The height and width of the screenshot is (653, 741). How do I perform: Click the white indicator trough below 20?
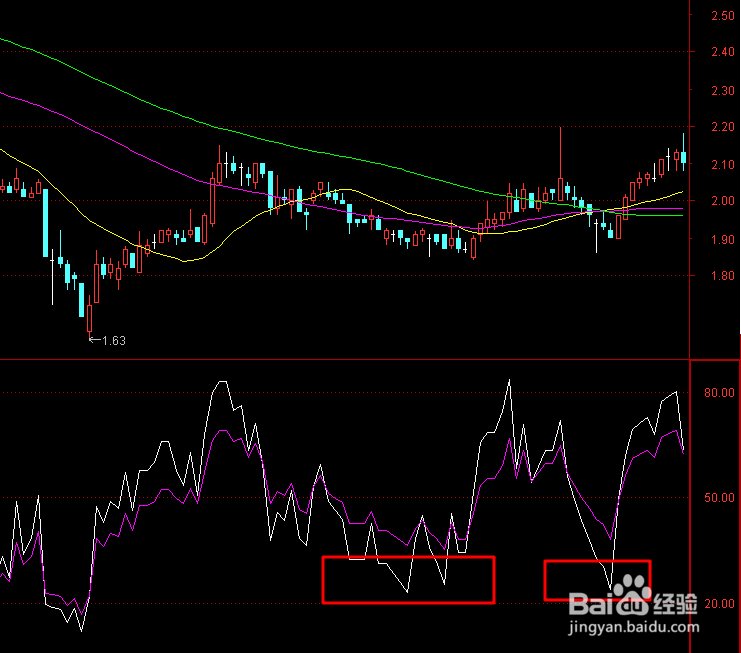pyautogui.click(x=81, y=630)
